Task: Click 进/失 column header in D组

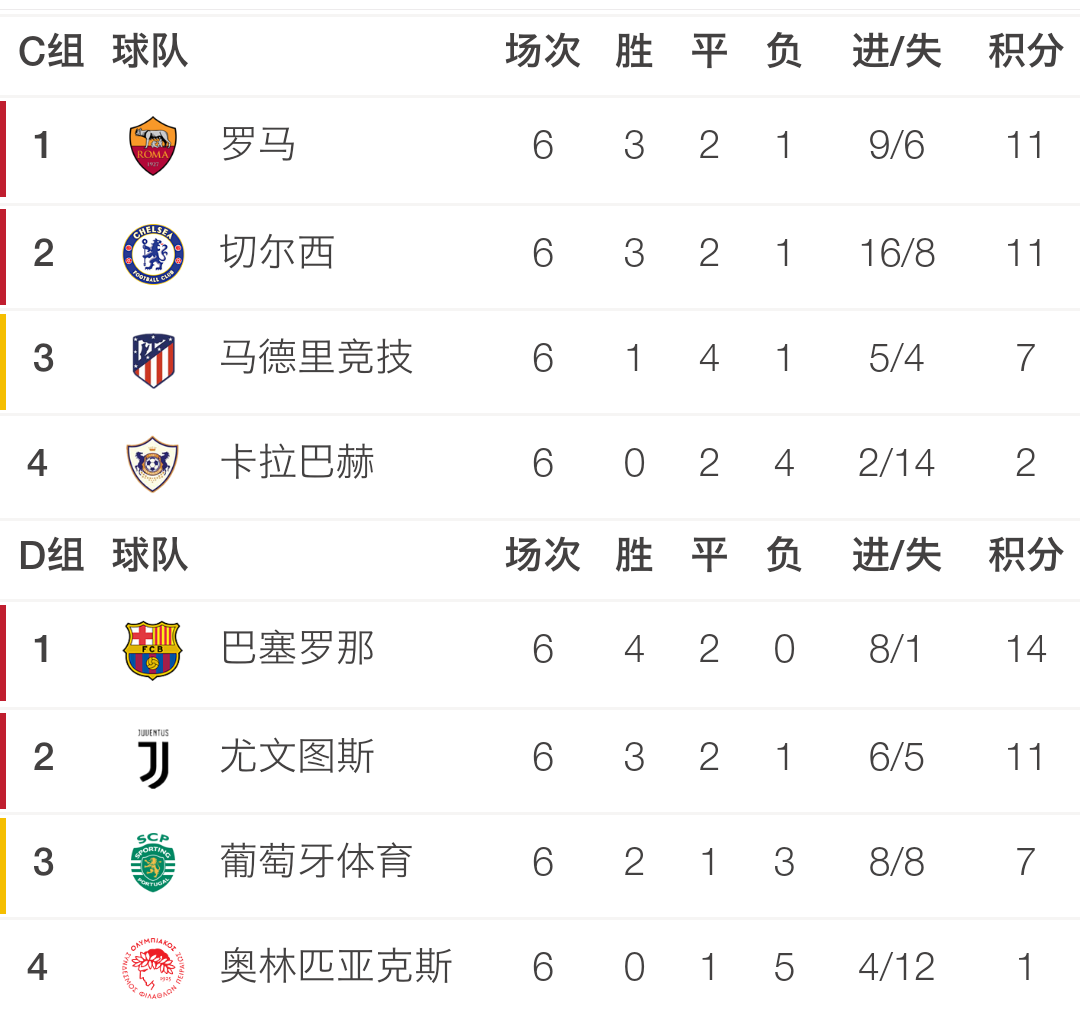Action: point(896,555)
